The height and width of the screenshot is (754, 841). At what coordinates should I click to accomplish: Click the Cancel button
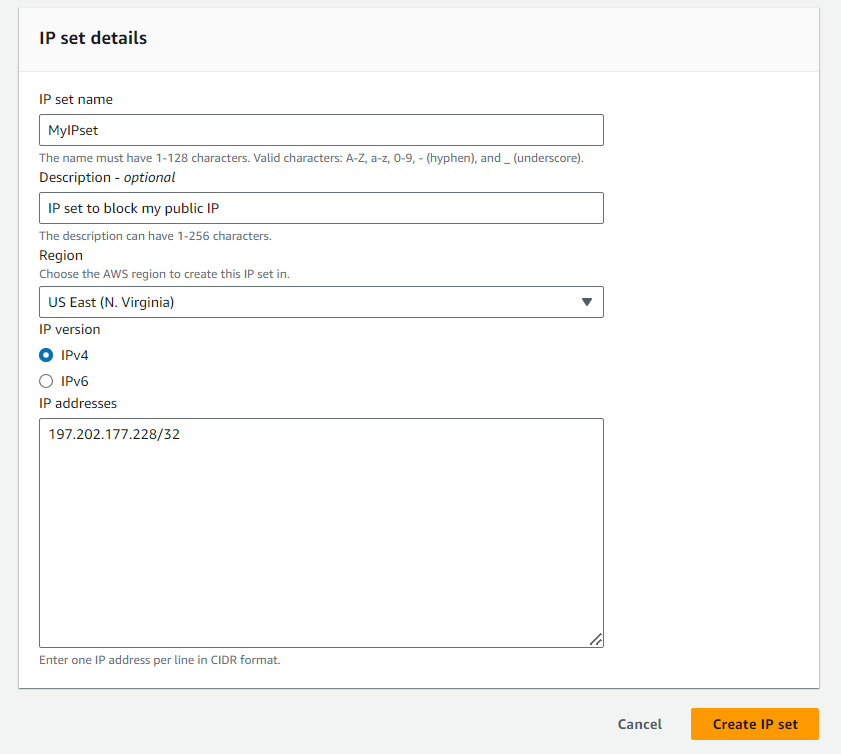[639, 724]
